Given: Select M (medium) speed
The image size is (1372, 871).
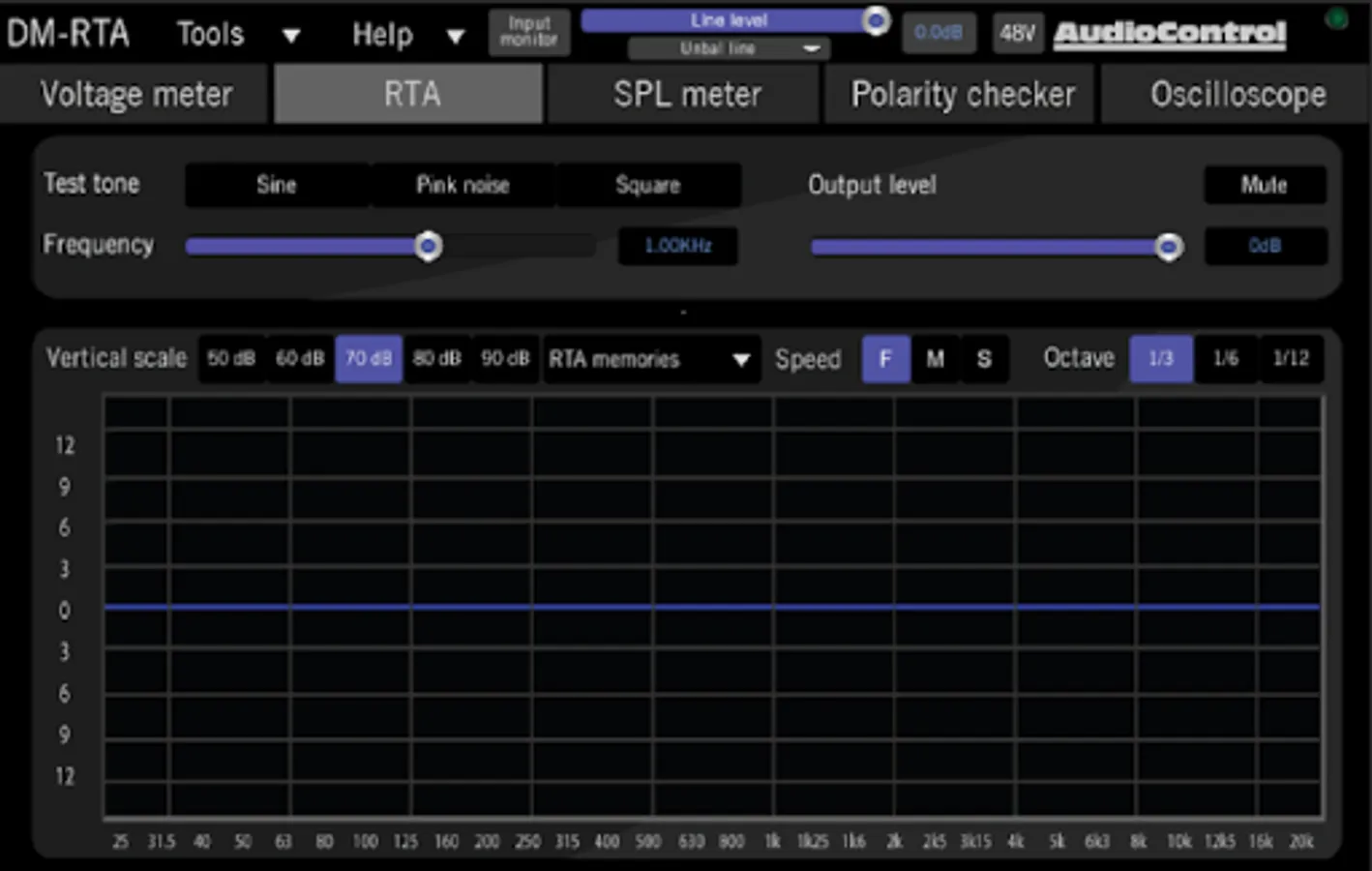Looking at the screenshot, I should (x=935, y=359).
